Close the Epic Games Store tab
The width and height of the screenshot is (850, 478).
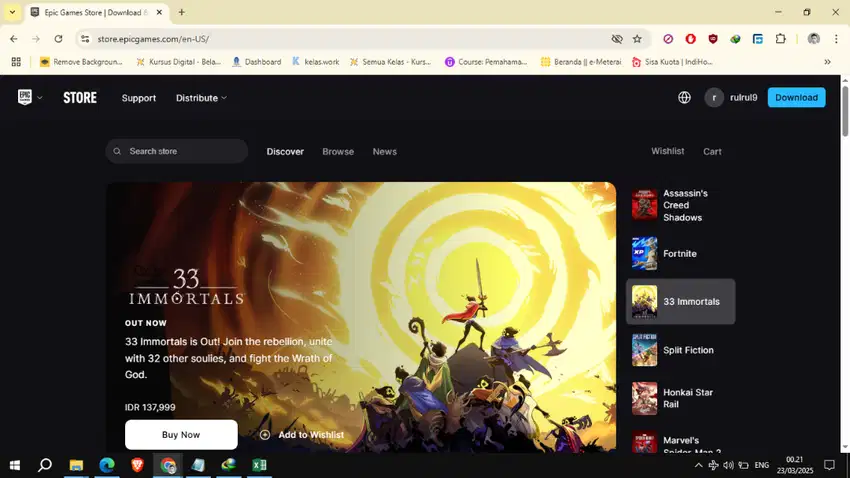click(x=159, y=12)
